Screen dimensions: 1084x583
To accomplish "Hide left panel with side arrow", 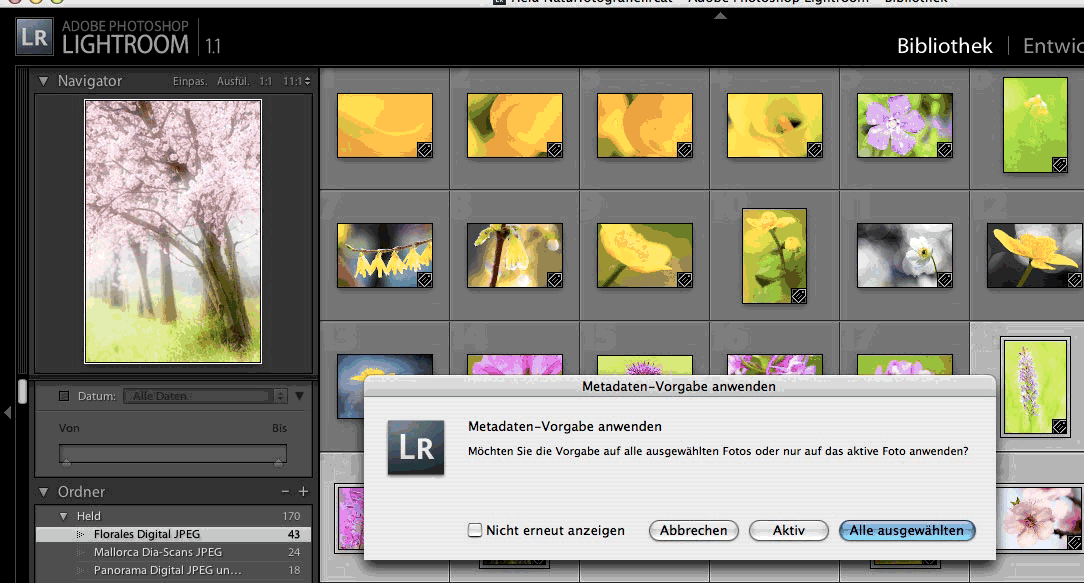I will (x=8, y=413).
